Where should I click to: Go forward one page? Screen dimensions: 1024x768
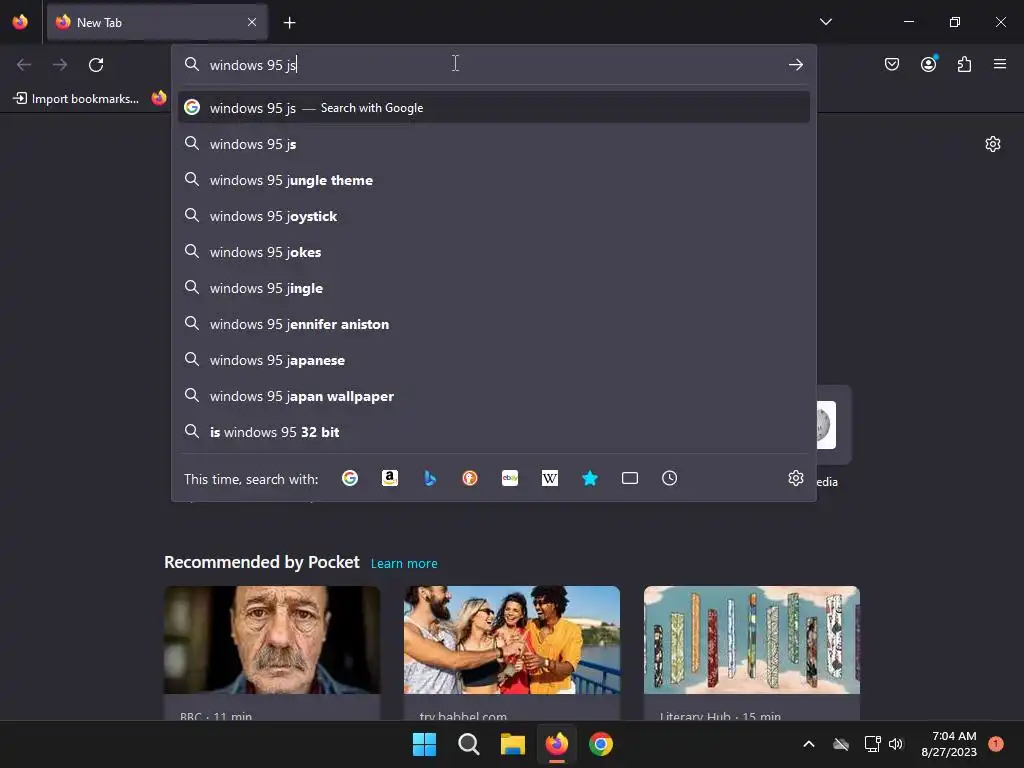(x=60, y=65)
